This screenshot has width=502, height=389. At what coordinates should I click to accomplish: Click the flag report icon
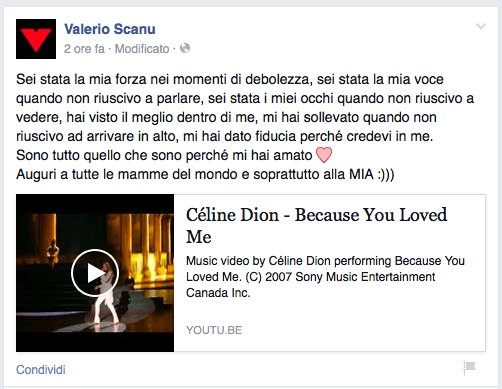coord(470,368)
